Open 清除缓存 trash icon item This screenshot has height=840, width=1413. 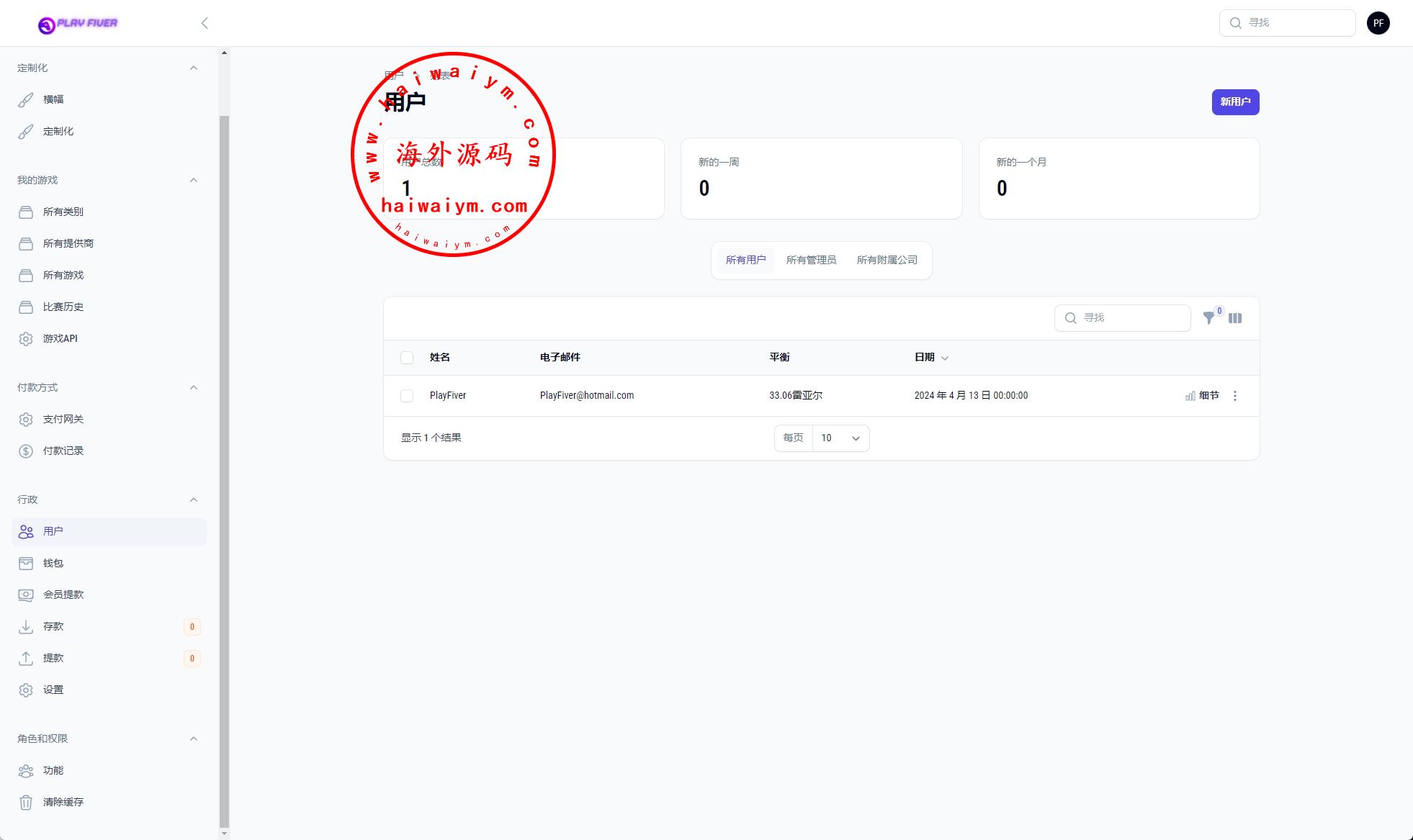click(63, 802)
